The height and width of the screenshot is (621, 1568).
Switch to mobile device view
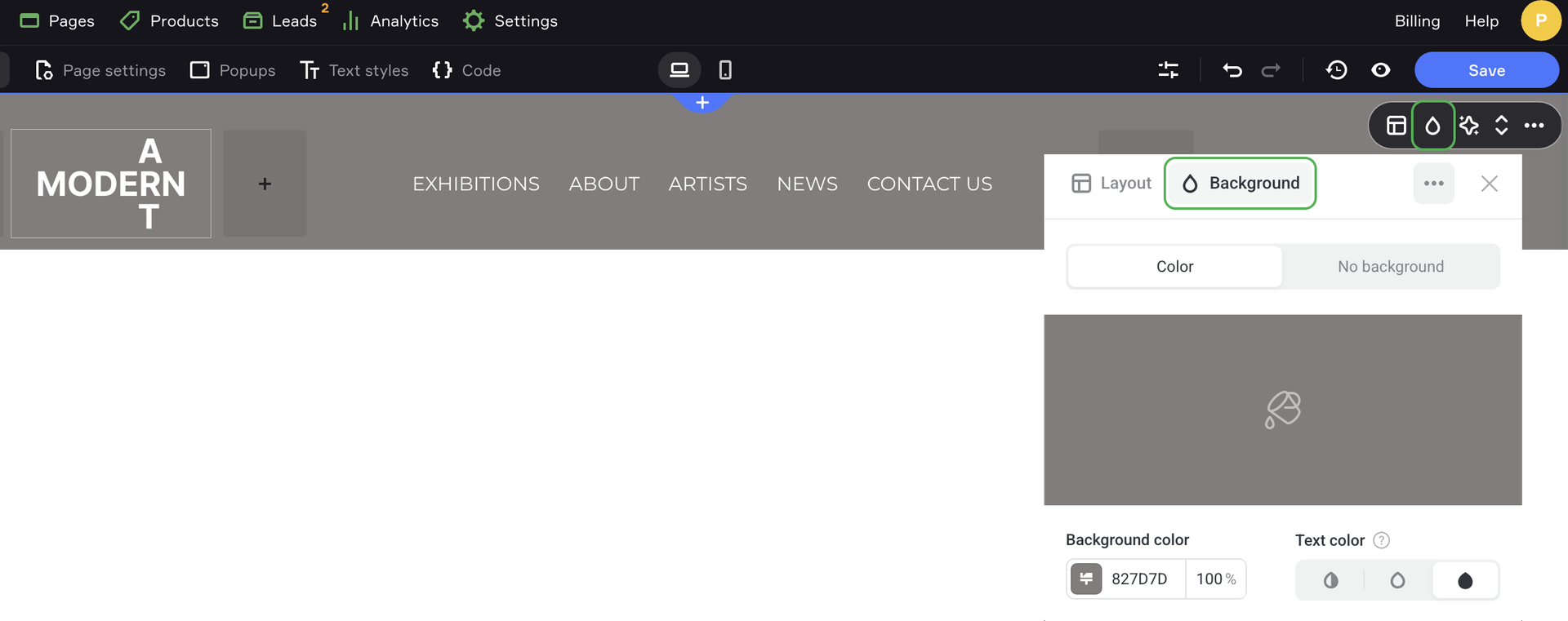point(725,70)
